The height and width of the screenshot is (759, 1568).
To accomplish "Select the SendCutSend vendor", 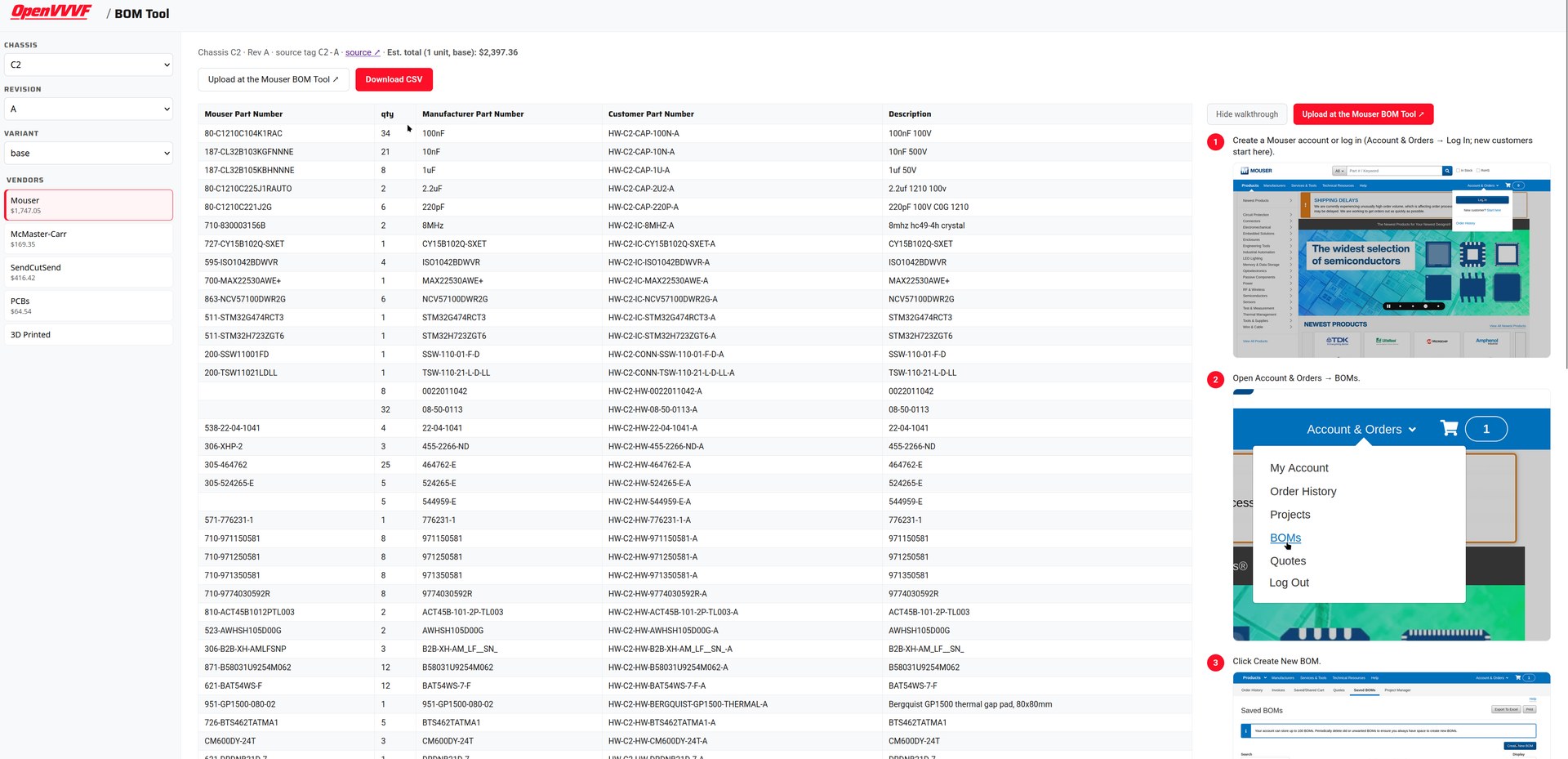I will click(x=88, y=272).
